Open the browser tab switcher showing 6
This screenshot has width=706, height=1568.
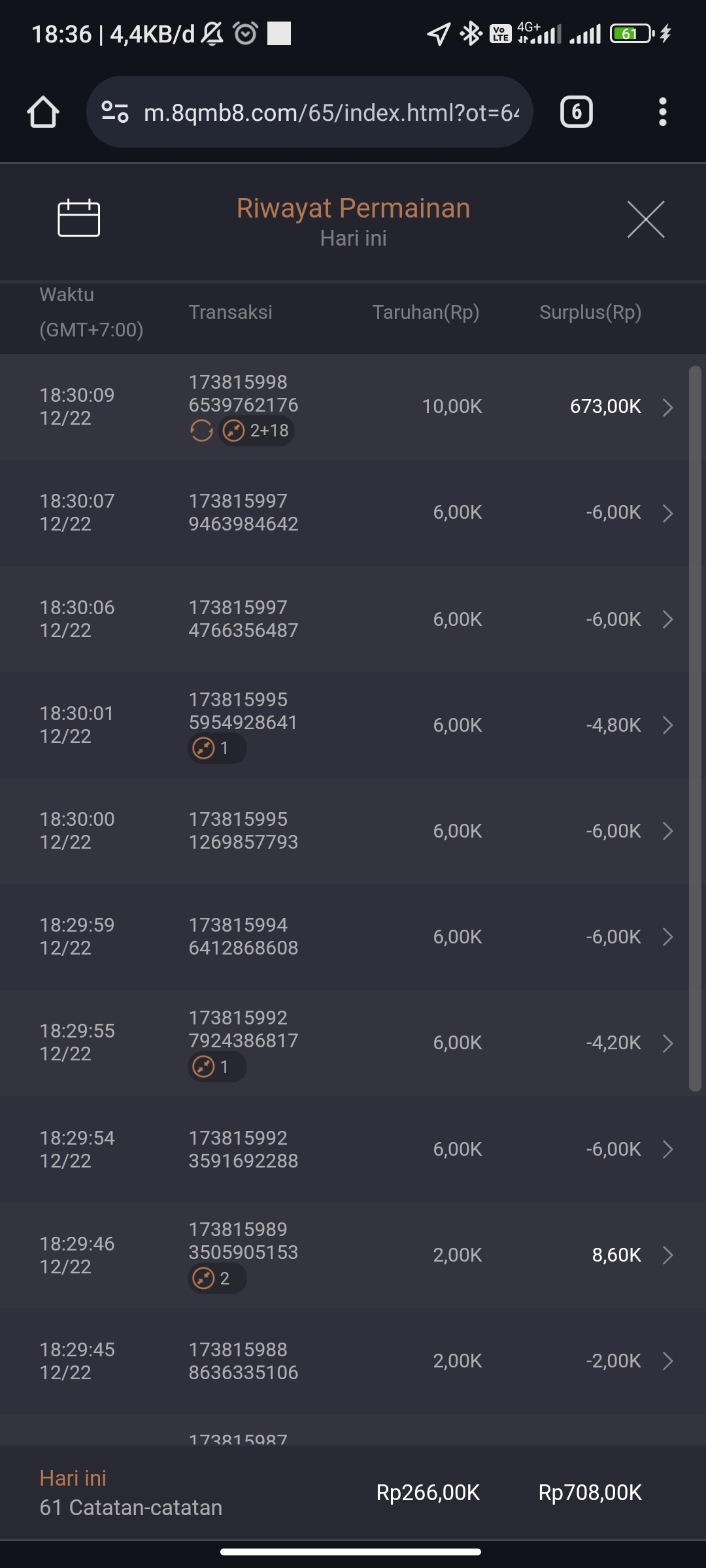[x=576, y=112]
